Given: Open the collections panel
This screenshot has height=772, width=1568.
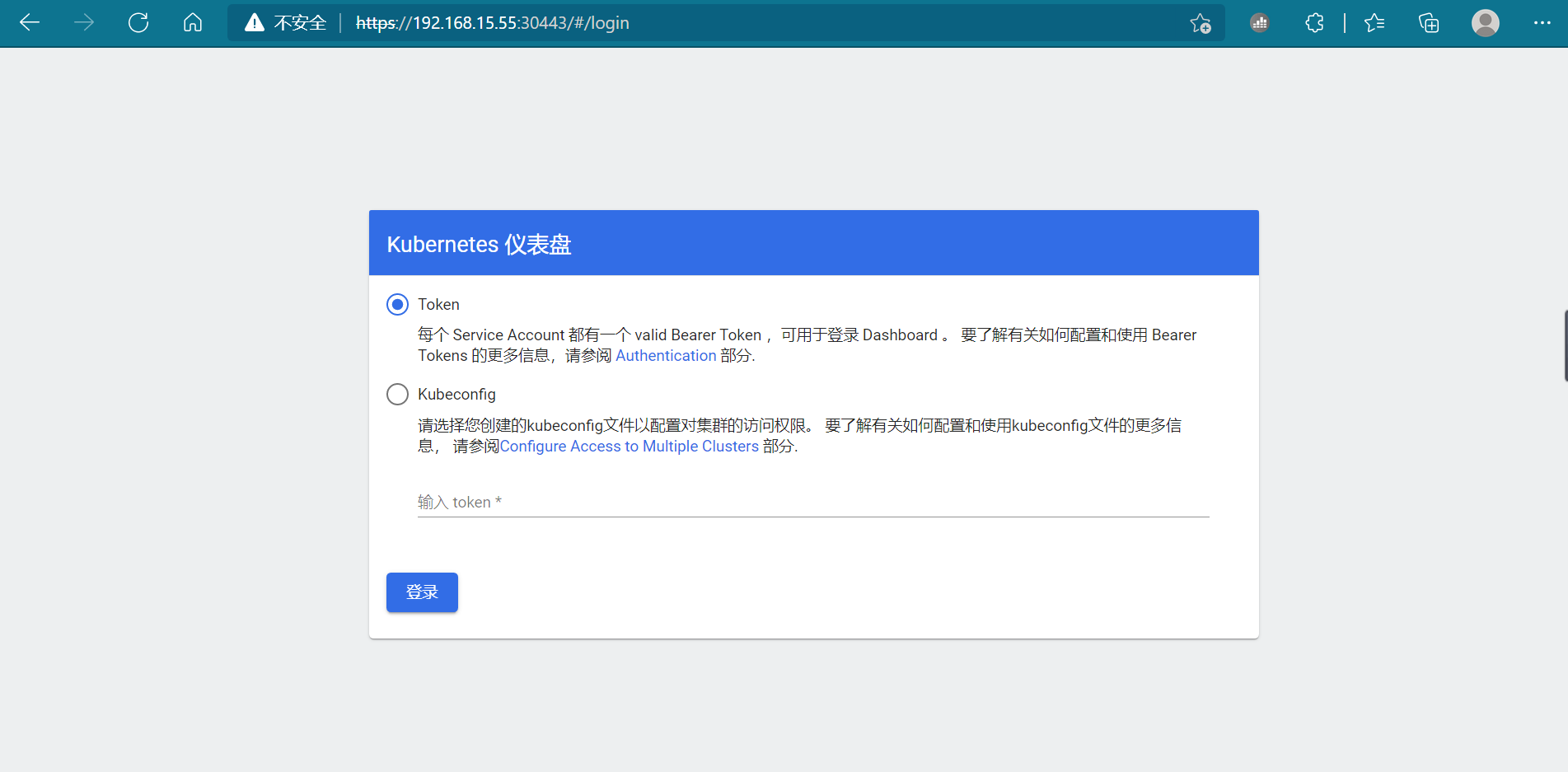Looking at the screenshot, I should pyautogui.click(x=1429, y=23).
